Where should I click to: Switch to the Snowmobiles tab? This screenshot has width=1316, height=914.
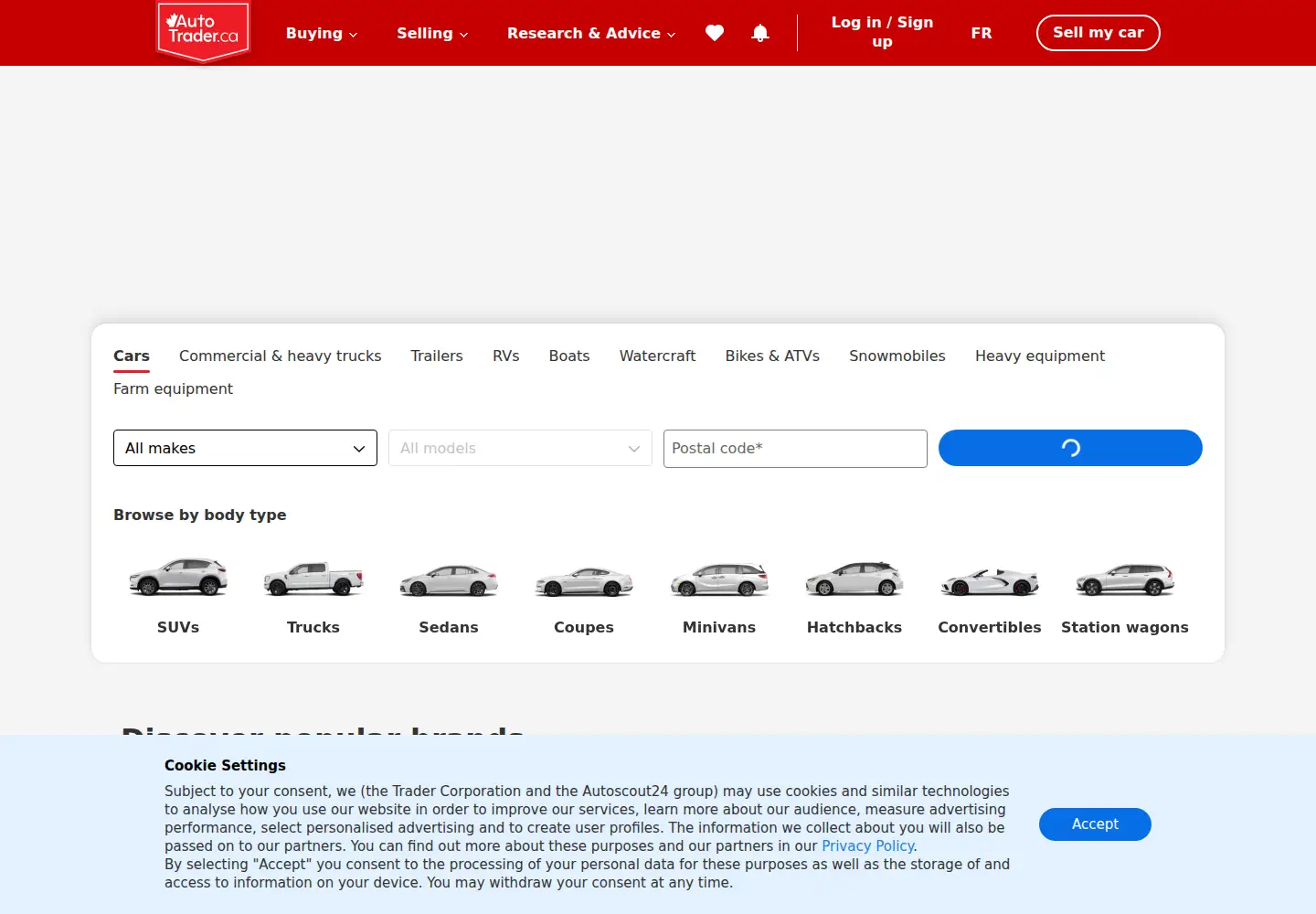[897, 356]
